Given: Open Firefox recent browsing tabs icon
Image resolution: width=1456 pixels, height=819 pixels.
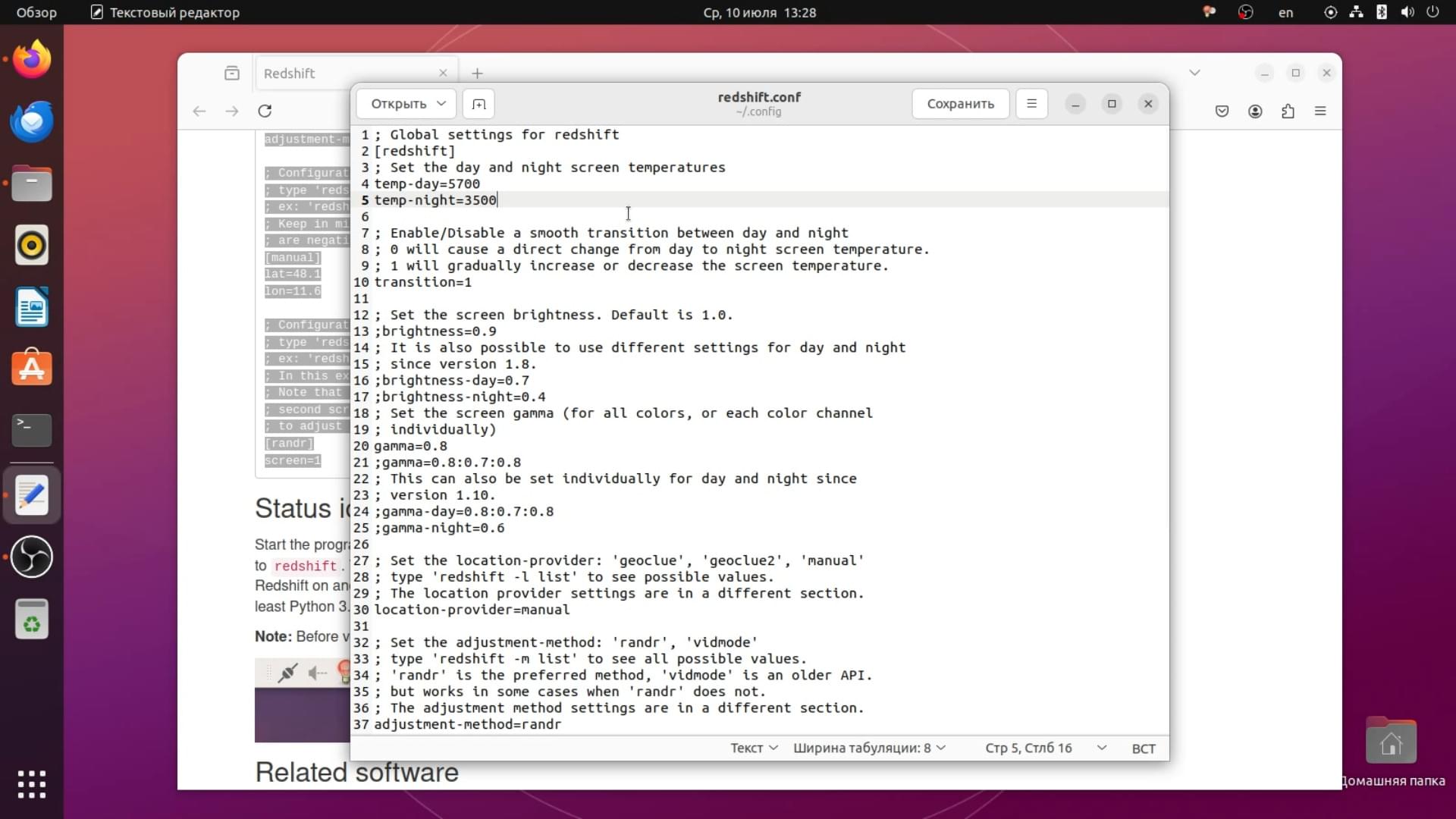Looking at the screenshot, I should [232, 74].
